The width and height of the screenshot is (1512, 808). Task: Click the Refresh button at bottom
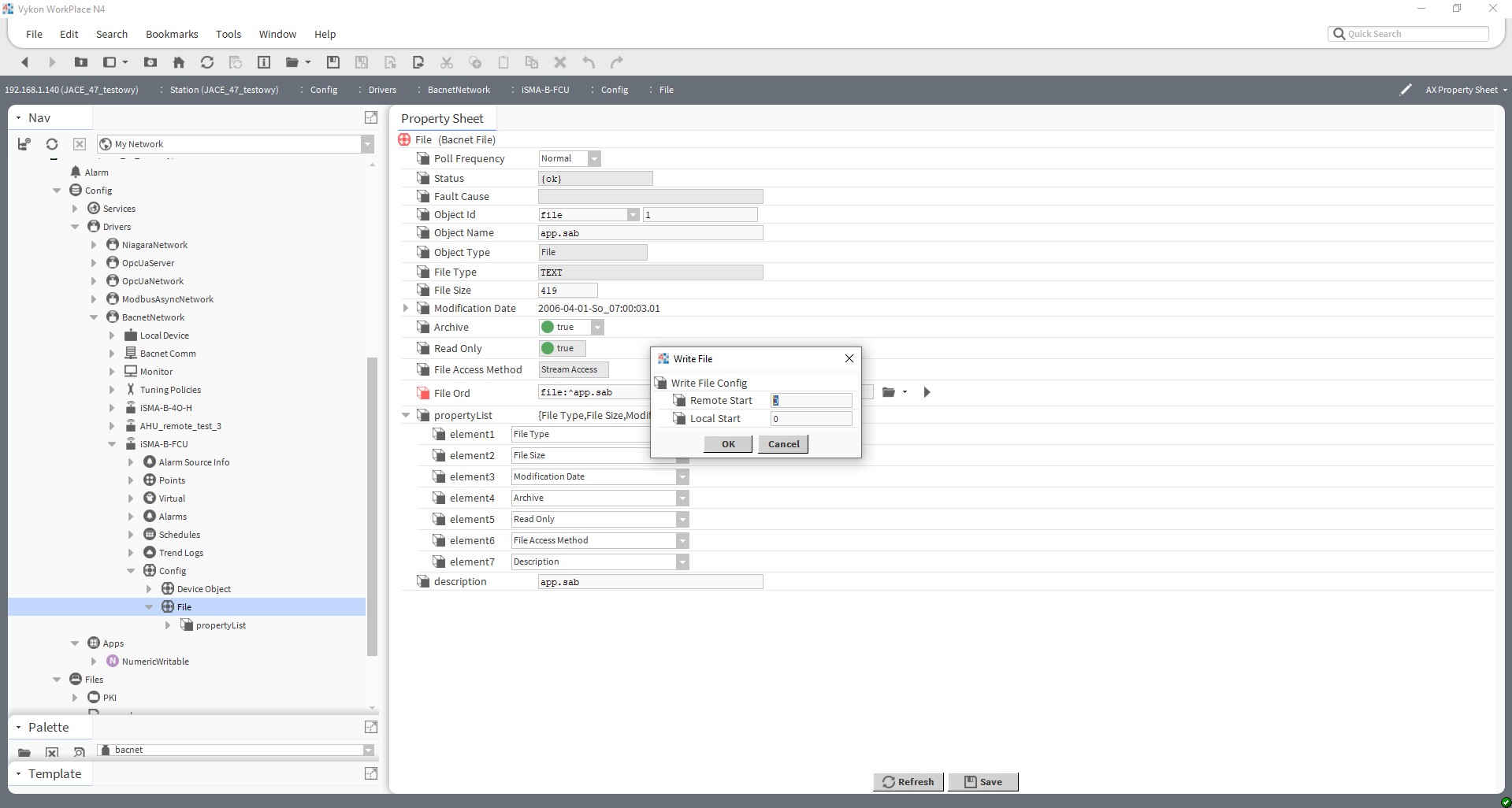click(908, 781)
